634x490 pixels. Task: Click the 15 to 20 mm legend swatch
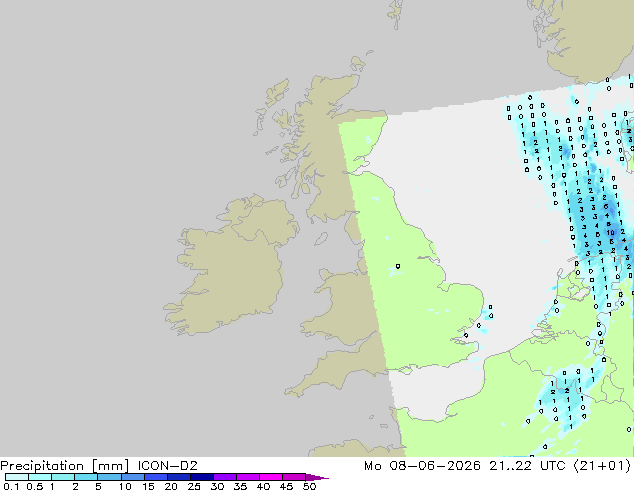[x=155, y=477]
